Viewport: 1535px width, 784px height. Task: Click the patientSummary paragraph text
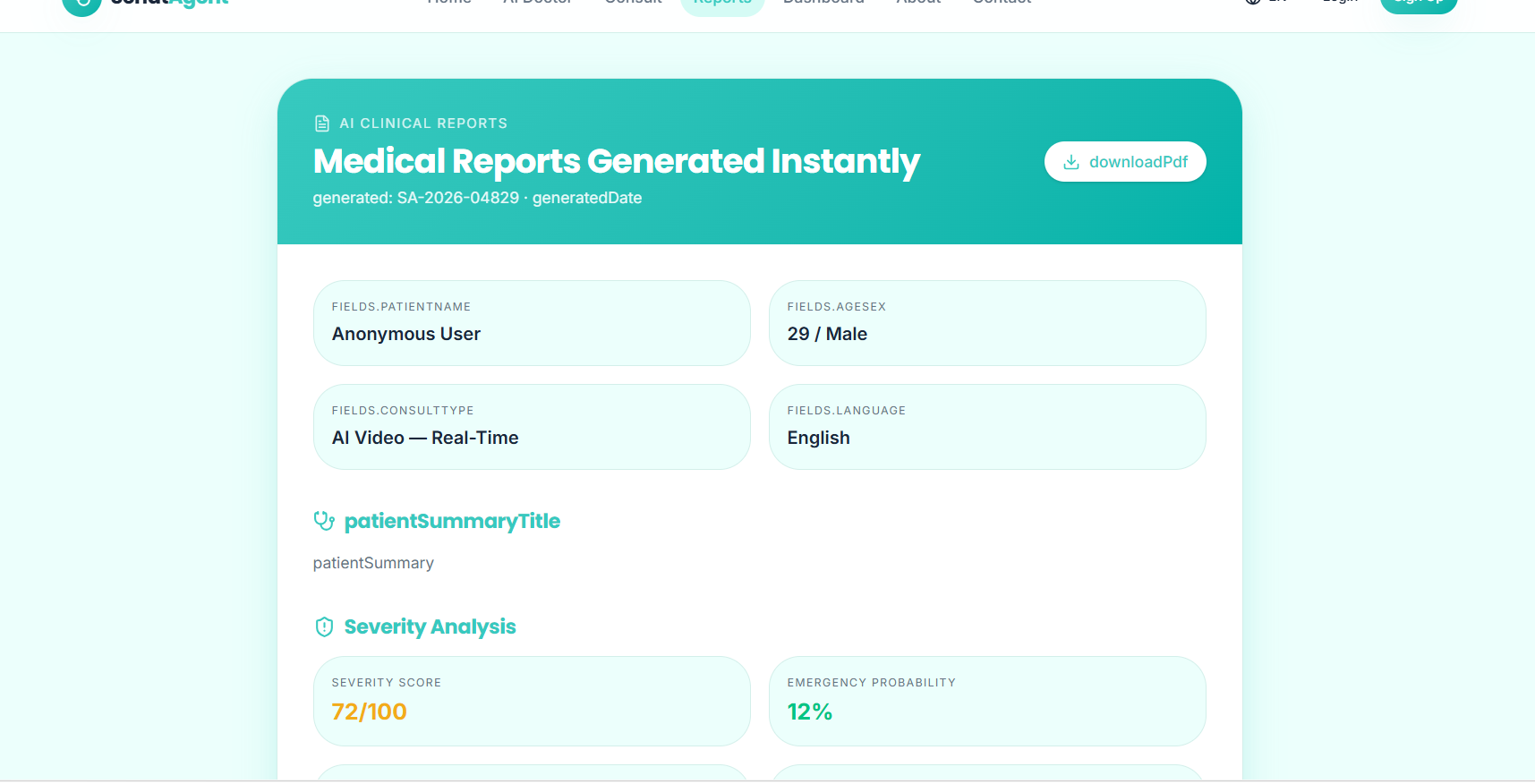(x=373, y=563)
